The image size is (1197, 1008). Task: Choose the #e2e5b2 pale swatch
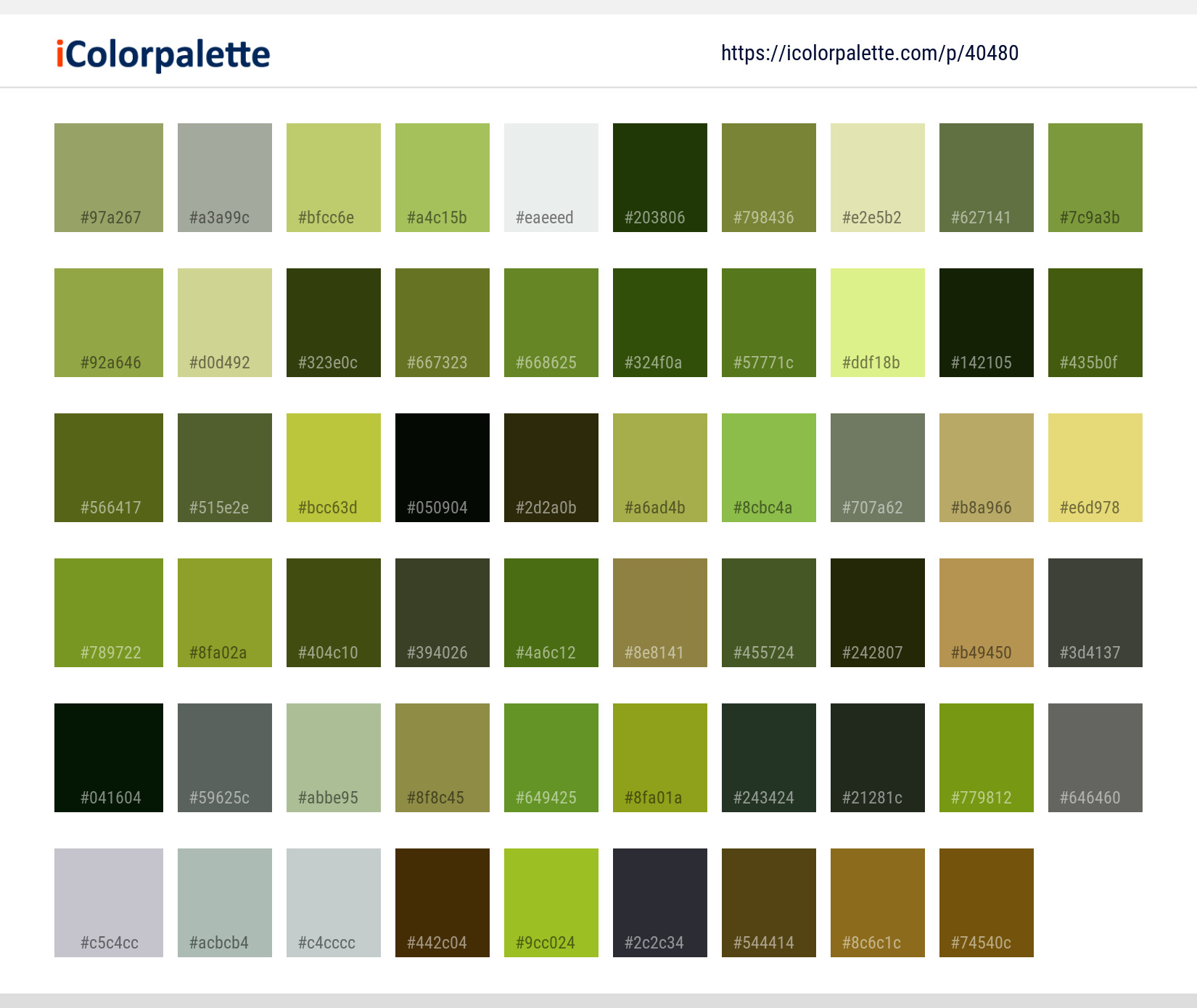pyautogui.click(x=878, y=178)
